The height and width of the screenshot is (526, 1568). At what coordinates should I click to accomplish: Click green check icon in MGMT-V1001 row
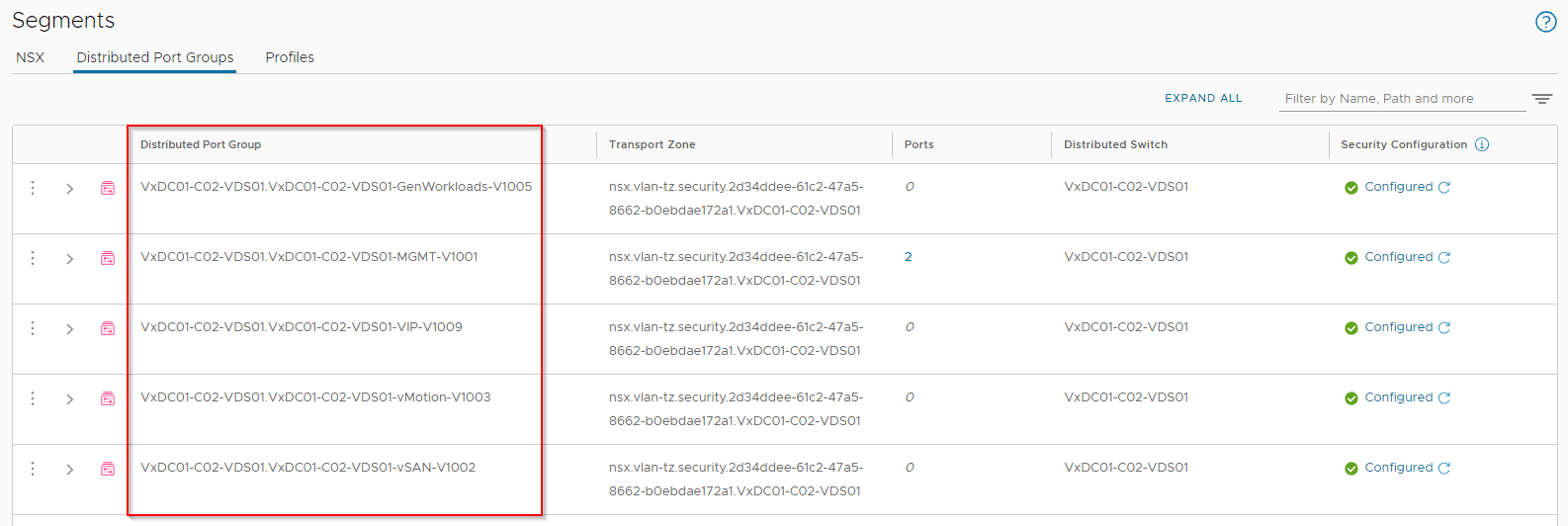click(1350, 258)
